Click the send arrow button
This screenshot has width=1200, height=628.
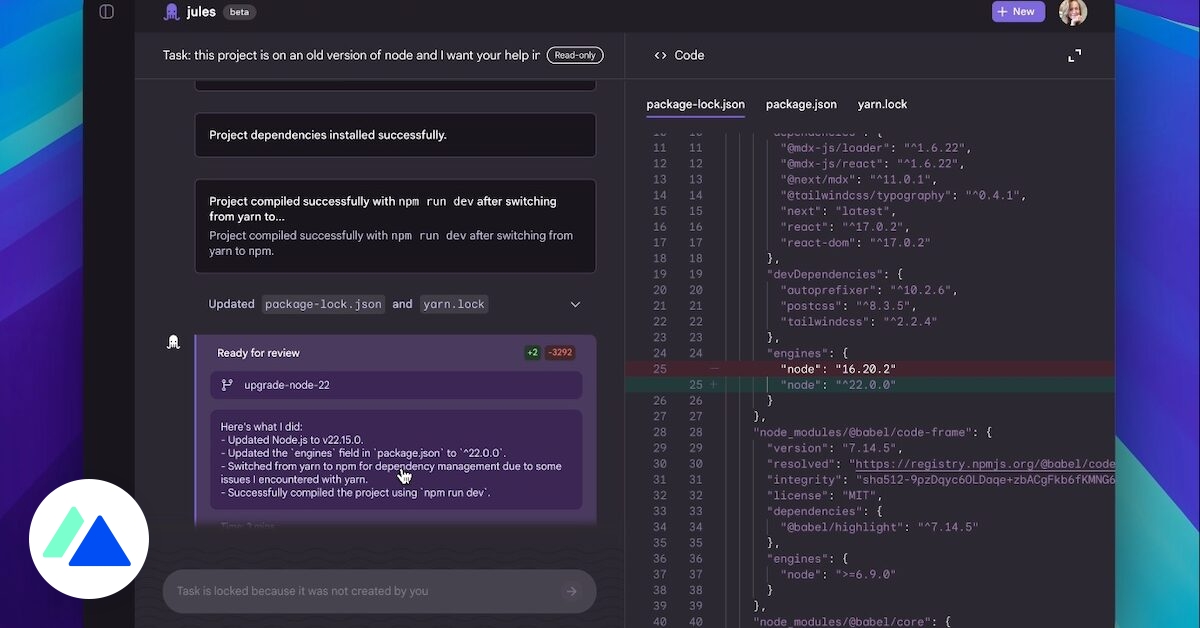click(x=572, y=591)
